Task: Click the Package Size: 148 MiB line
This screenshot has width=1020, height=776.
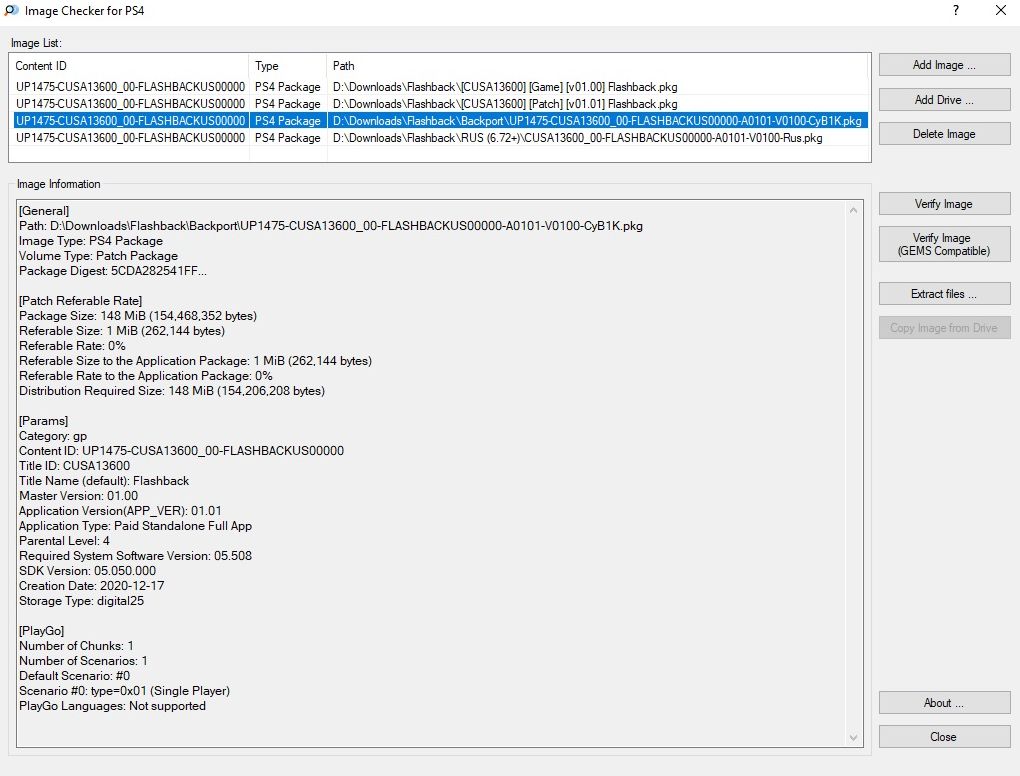Action: (x=138, y=315)
